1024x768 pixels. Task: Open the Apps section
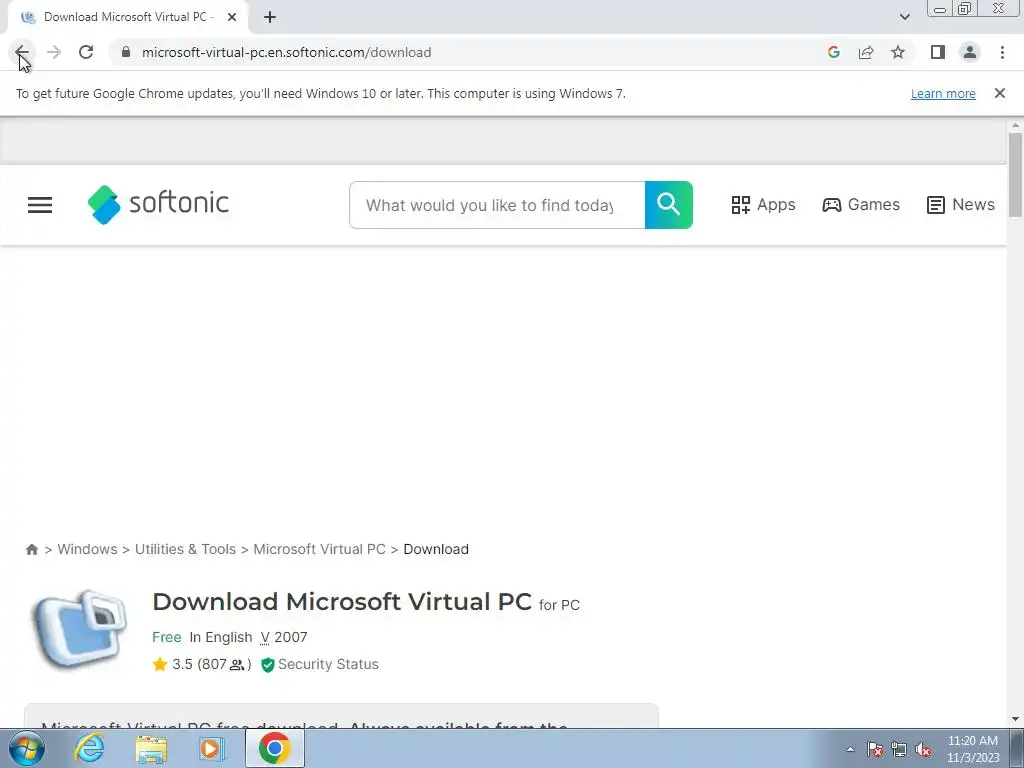(763, 205)
